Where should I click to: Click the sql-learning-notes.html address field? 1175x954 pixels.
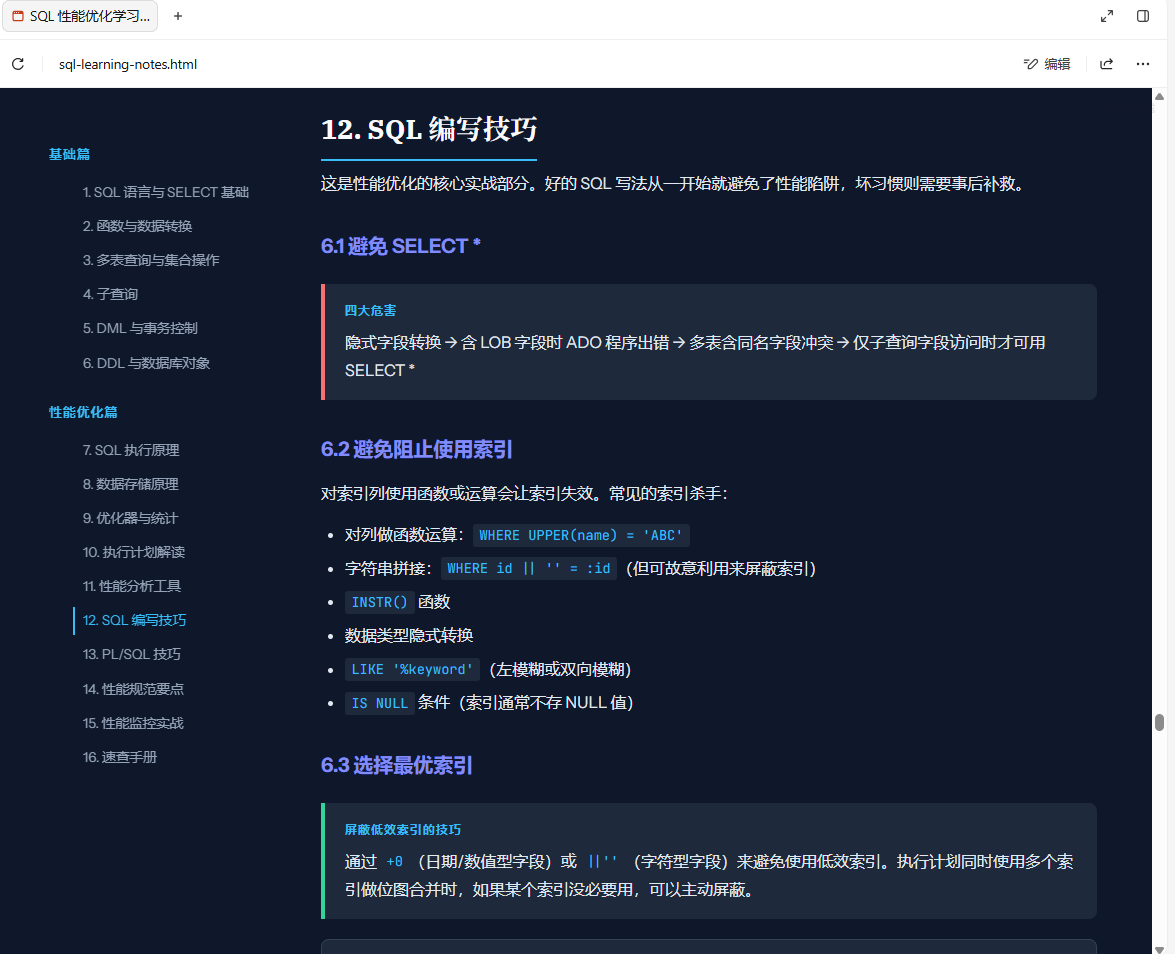pyautogui.click(x=128, y=64)
